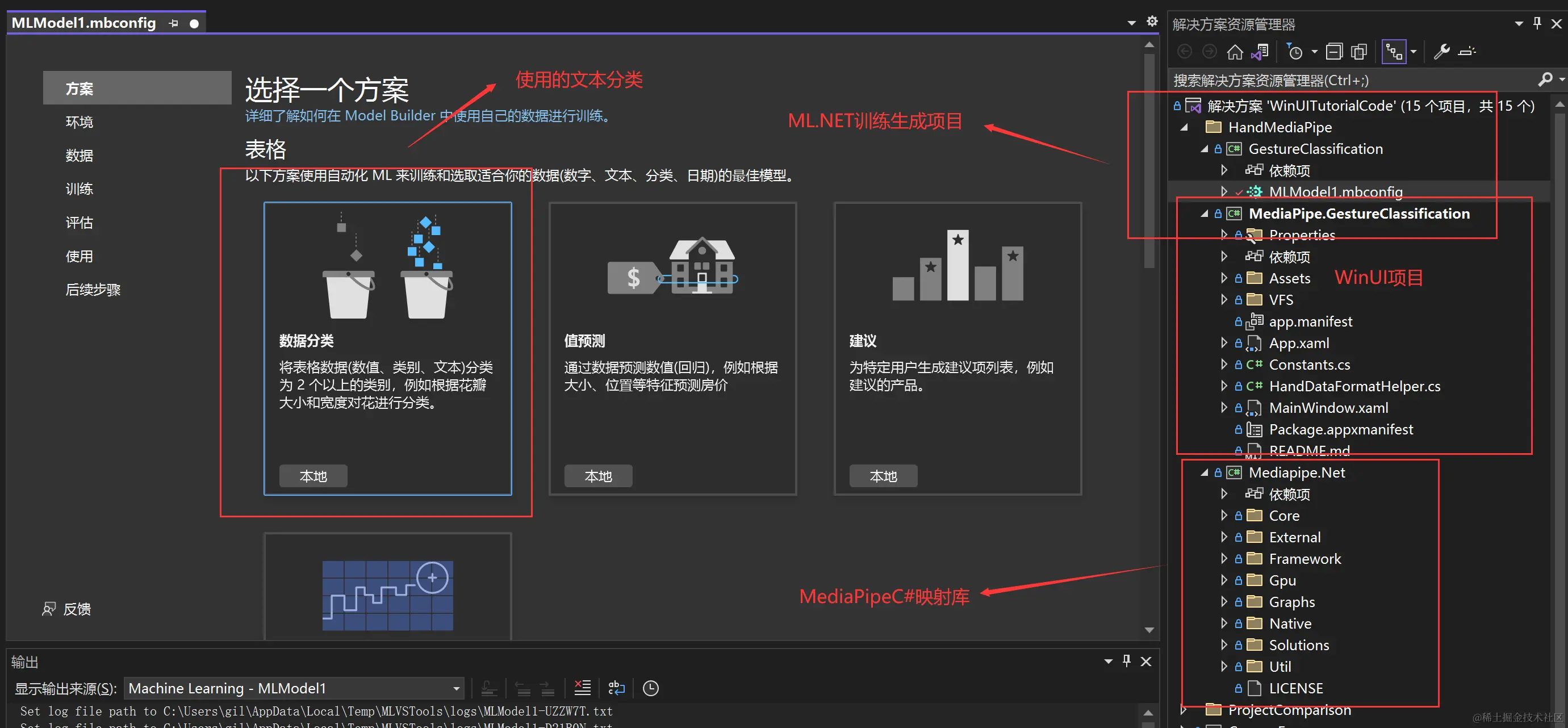Open editor settings with the gear icon
1568x728 pixels.
1152,22
